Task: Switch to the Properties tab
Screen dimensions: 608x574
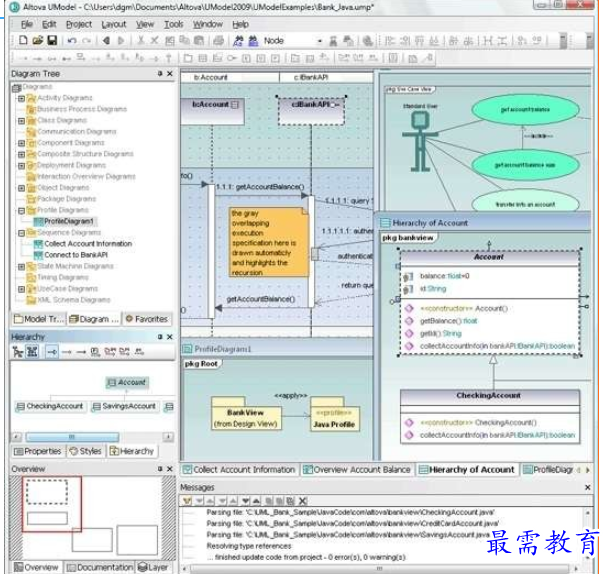Action: 38,451
